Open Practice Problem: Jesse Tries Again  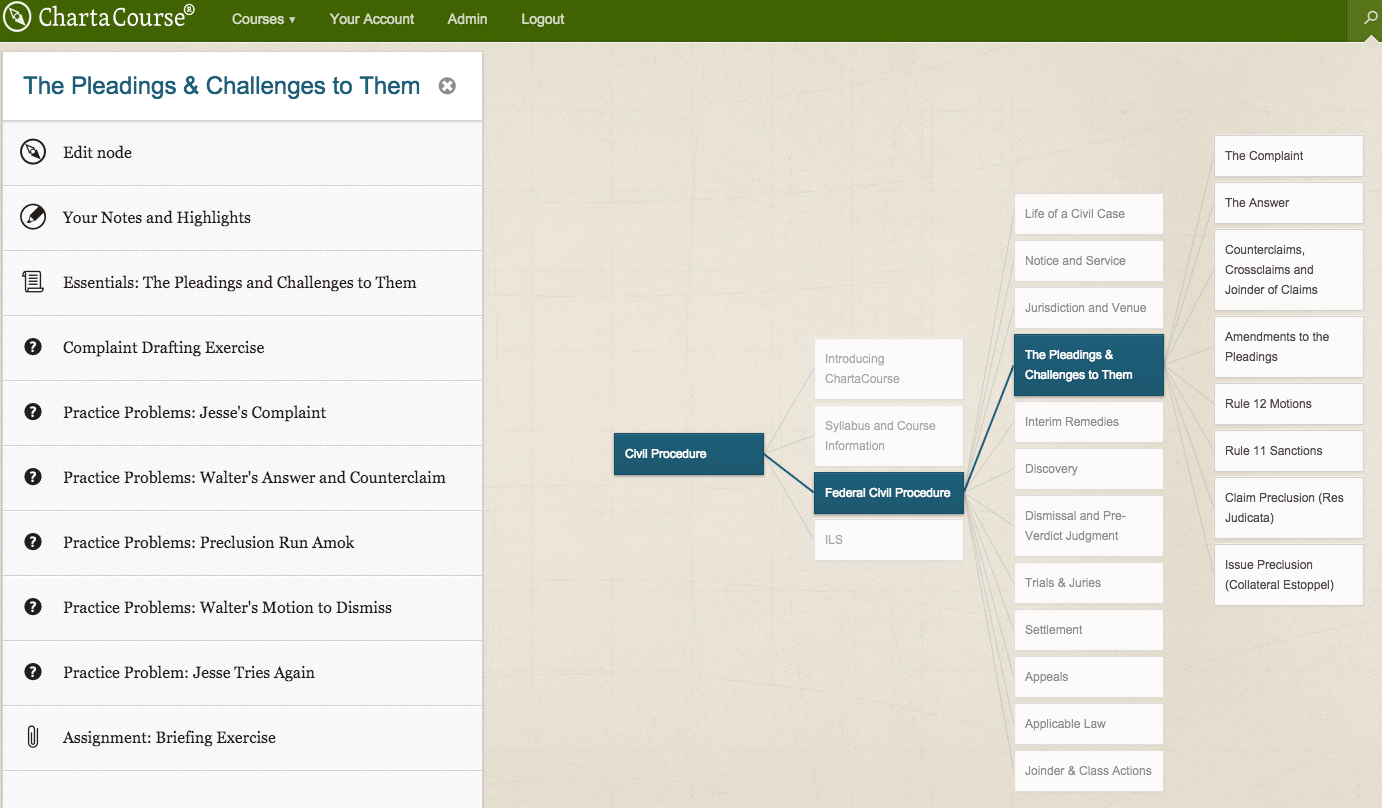pyautogui.click(x=242, y=673)
